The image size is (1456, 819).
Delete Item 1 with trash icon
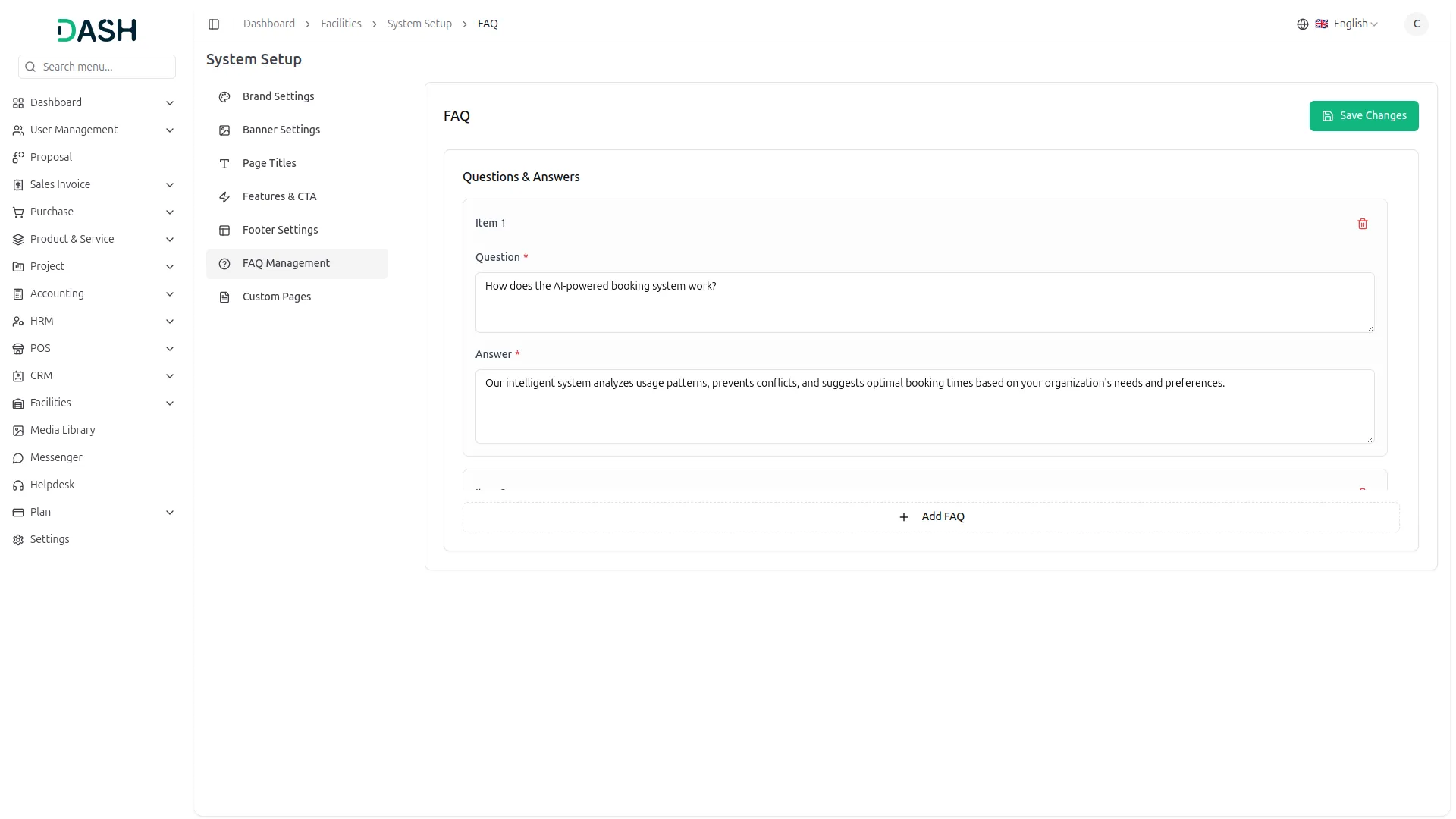coord(1362,224)
